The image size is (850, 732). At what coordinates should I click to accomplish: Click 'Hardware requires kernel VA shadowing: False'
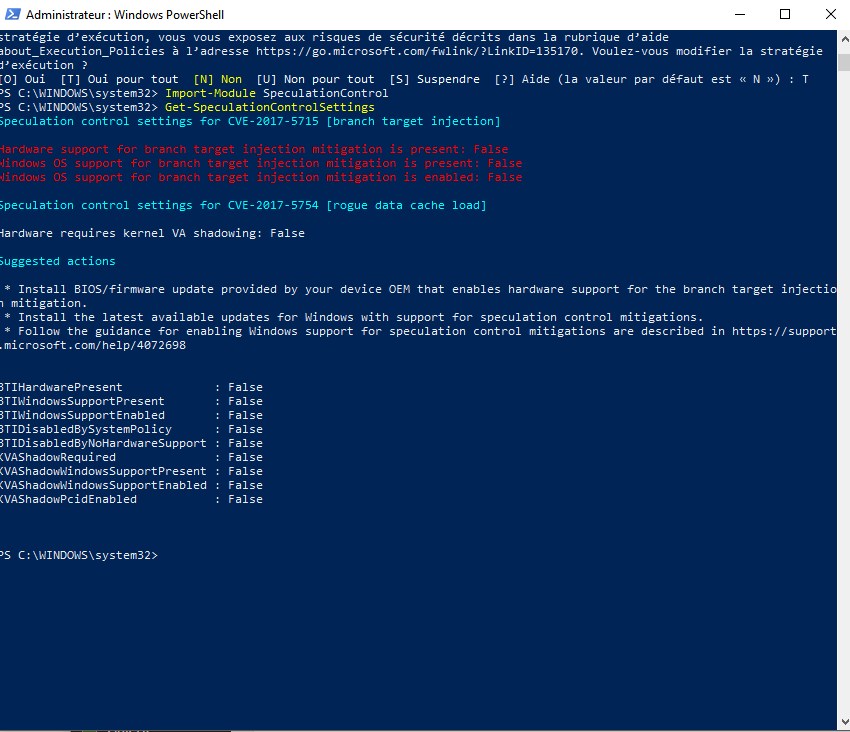[152, 233]
